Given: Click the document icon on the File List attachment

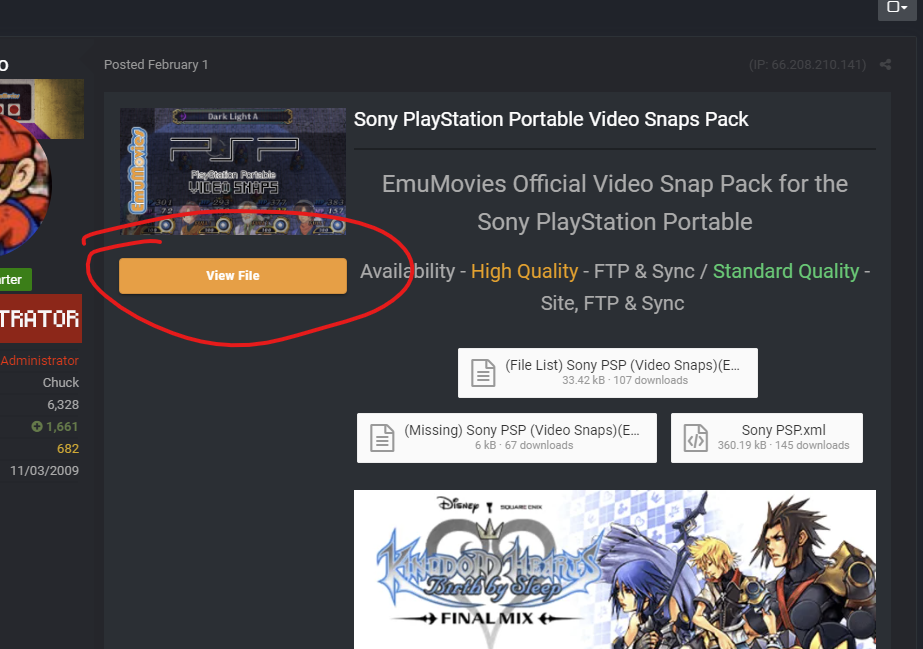Looking at the screenshot, I should [483, 373].
